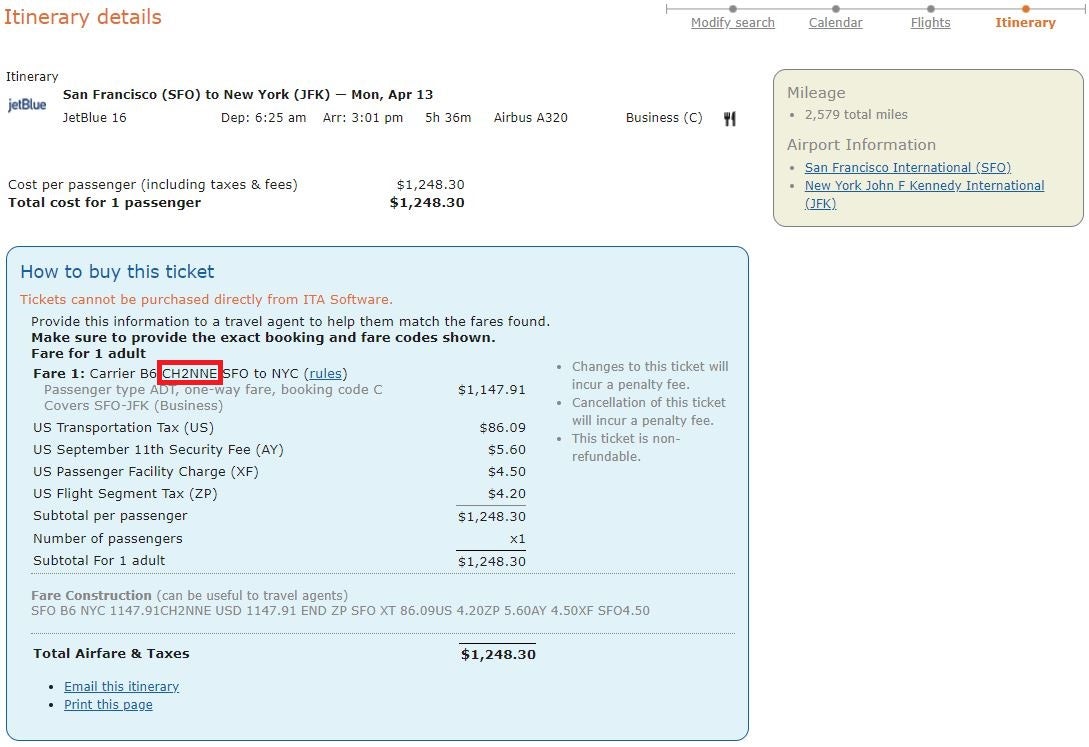This screenshot has height=747, width=1089.
Task: Click US Passenger Facility Charge (XF)
Action: pyautogui.click(x=146, y=471)
